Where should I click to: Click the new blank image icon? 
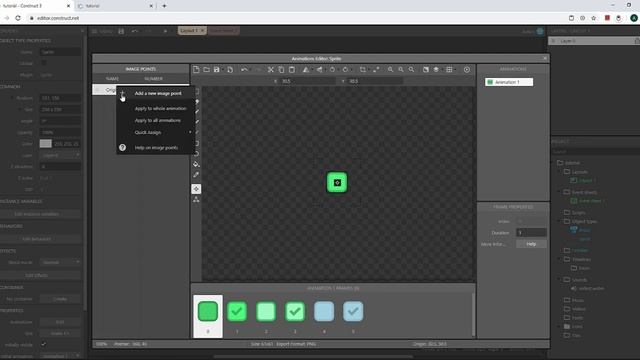point(196,70)
